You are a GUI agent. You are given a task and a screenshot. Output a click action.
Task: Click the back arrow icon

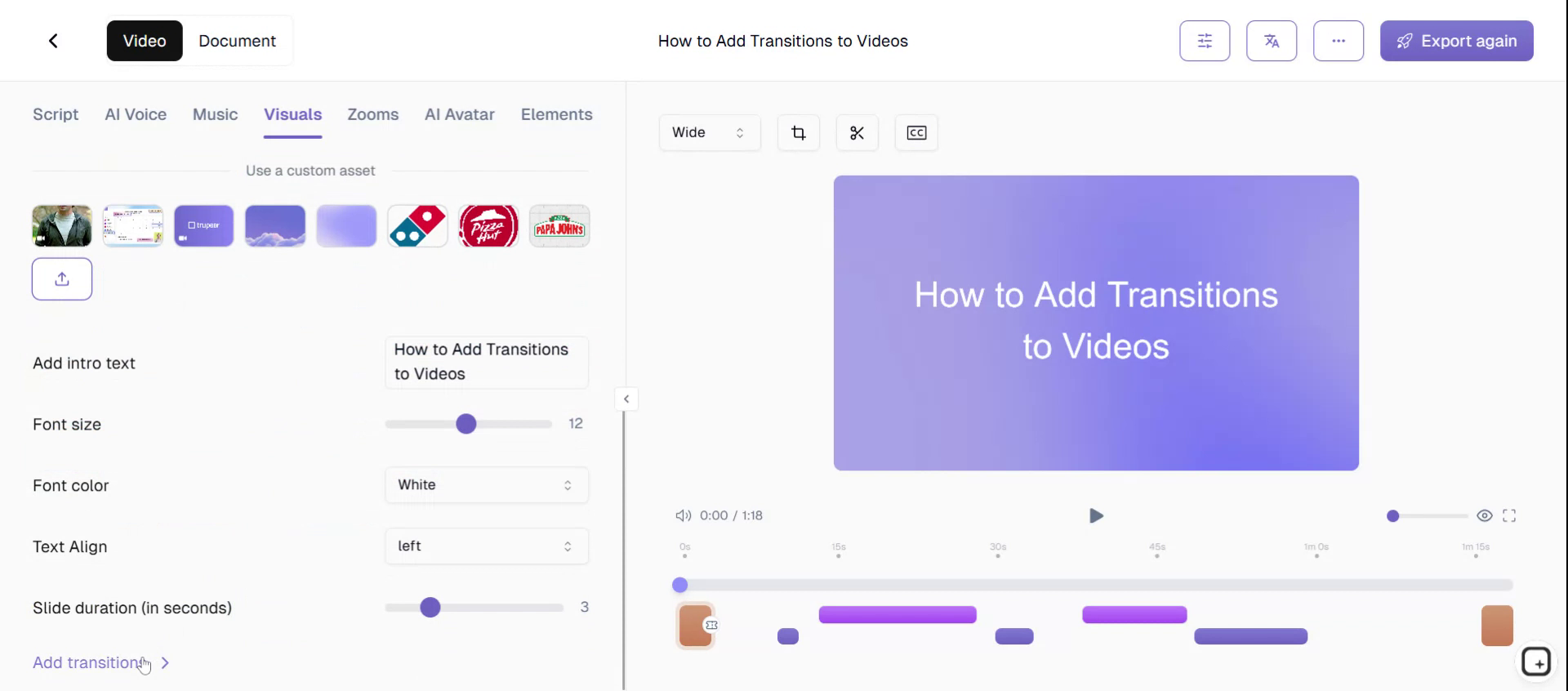[x=53, y=41]
